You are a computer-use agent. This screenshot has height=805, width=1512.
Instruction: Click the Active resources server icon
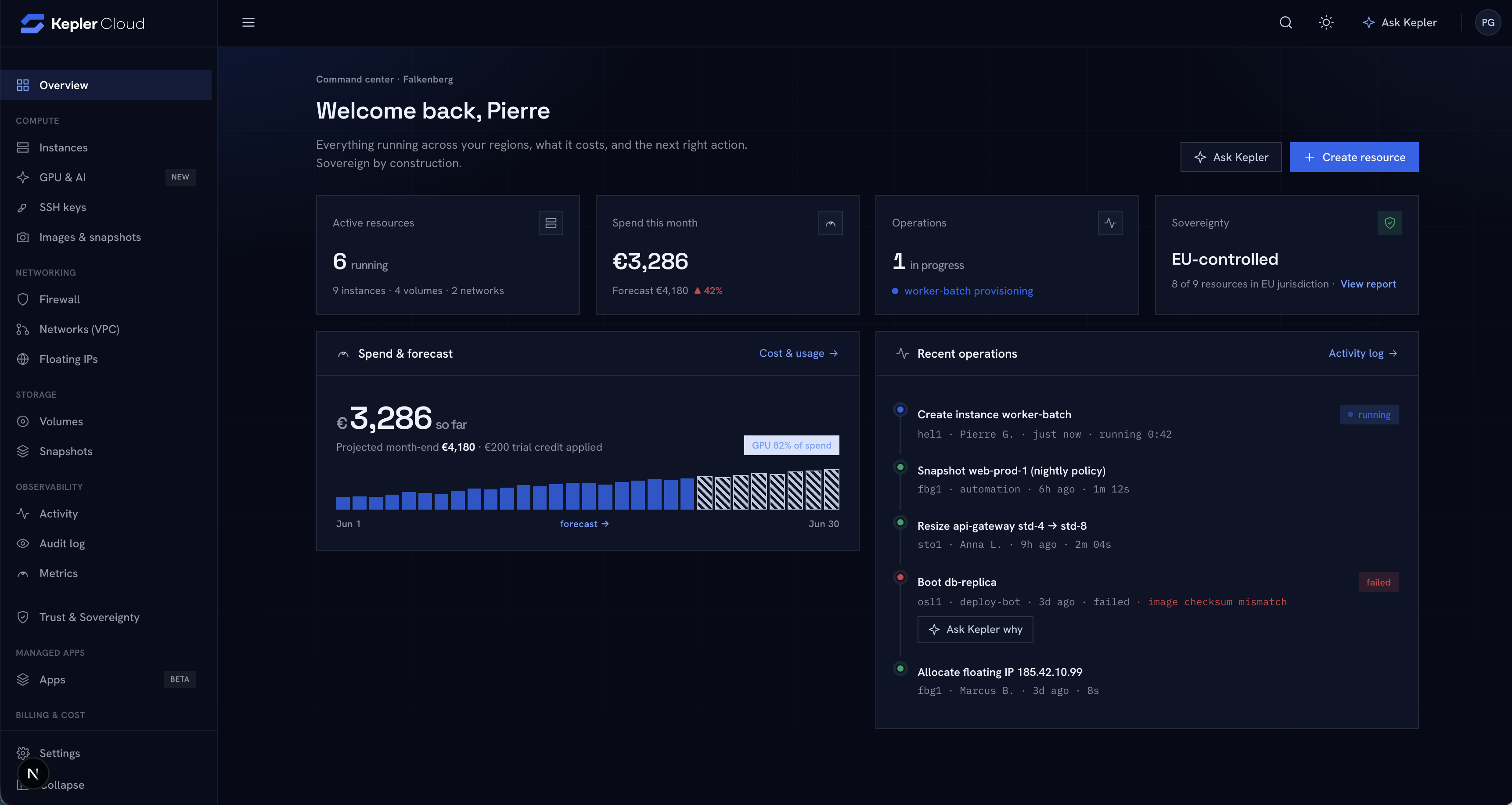[551, 223]
